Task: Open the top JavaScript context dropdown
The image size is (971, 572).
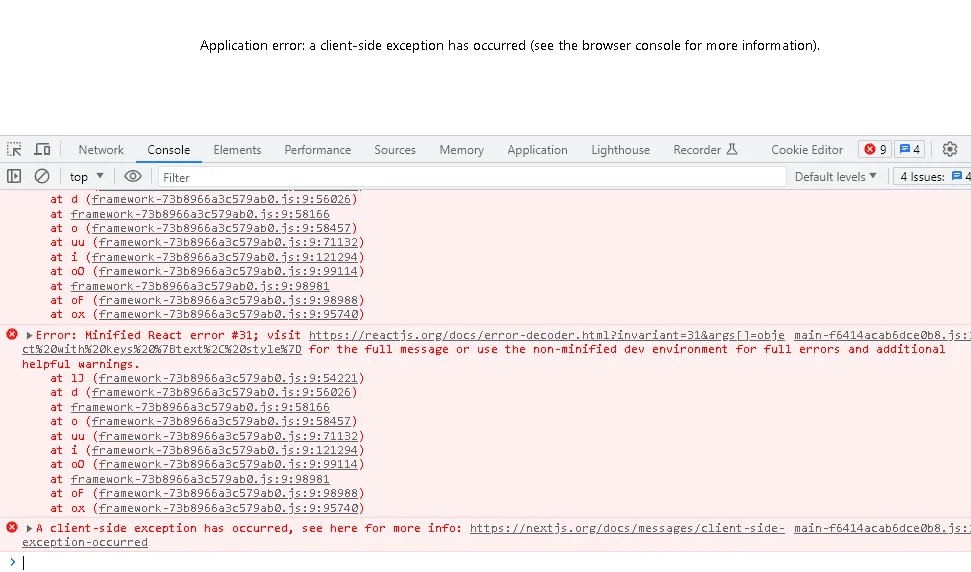Action: tap(86, 176)
